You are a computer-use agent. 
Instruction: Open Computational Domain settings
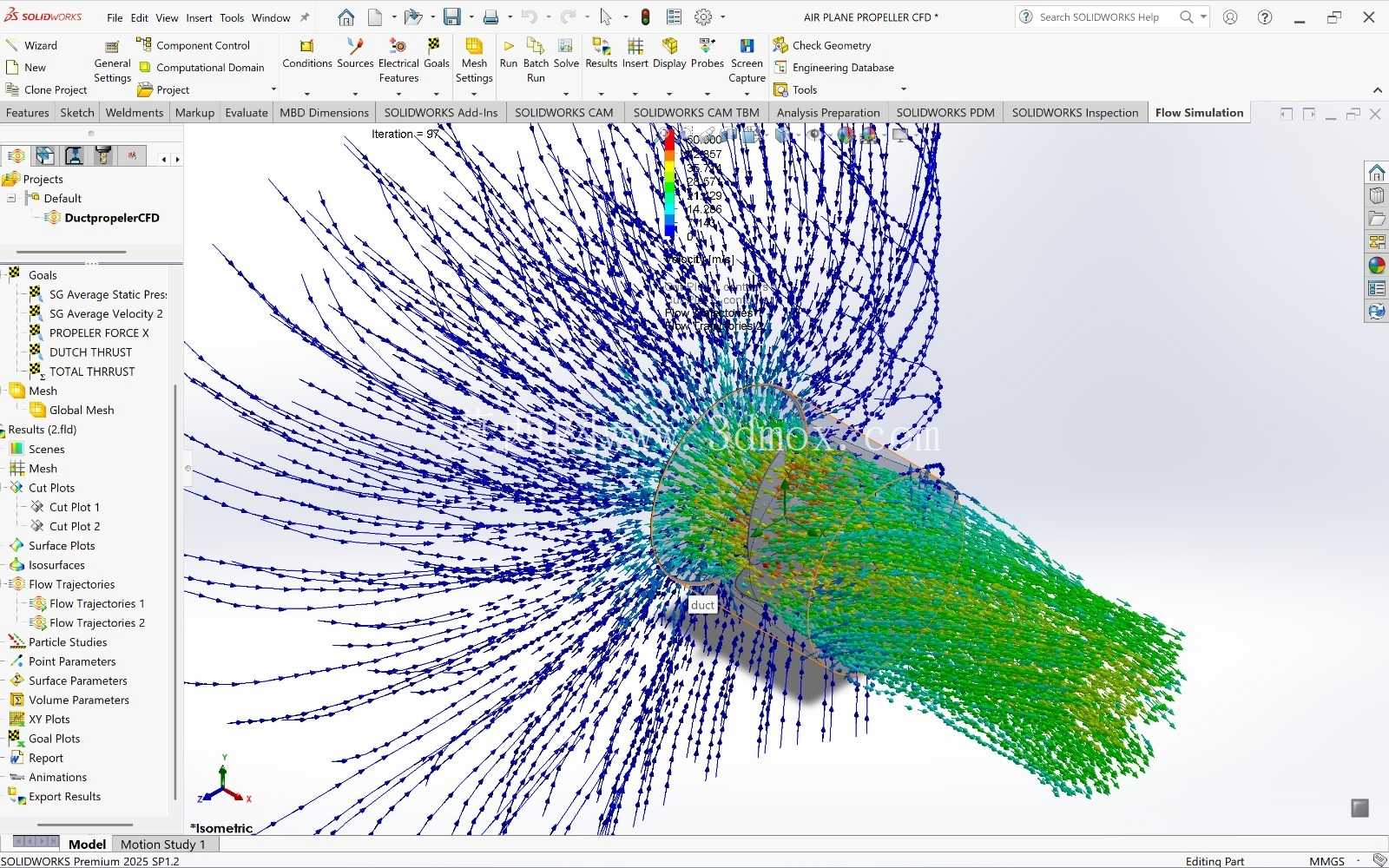coord(201,68)
